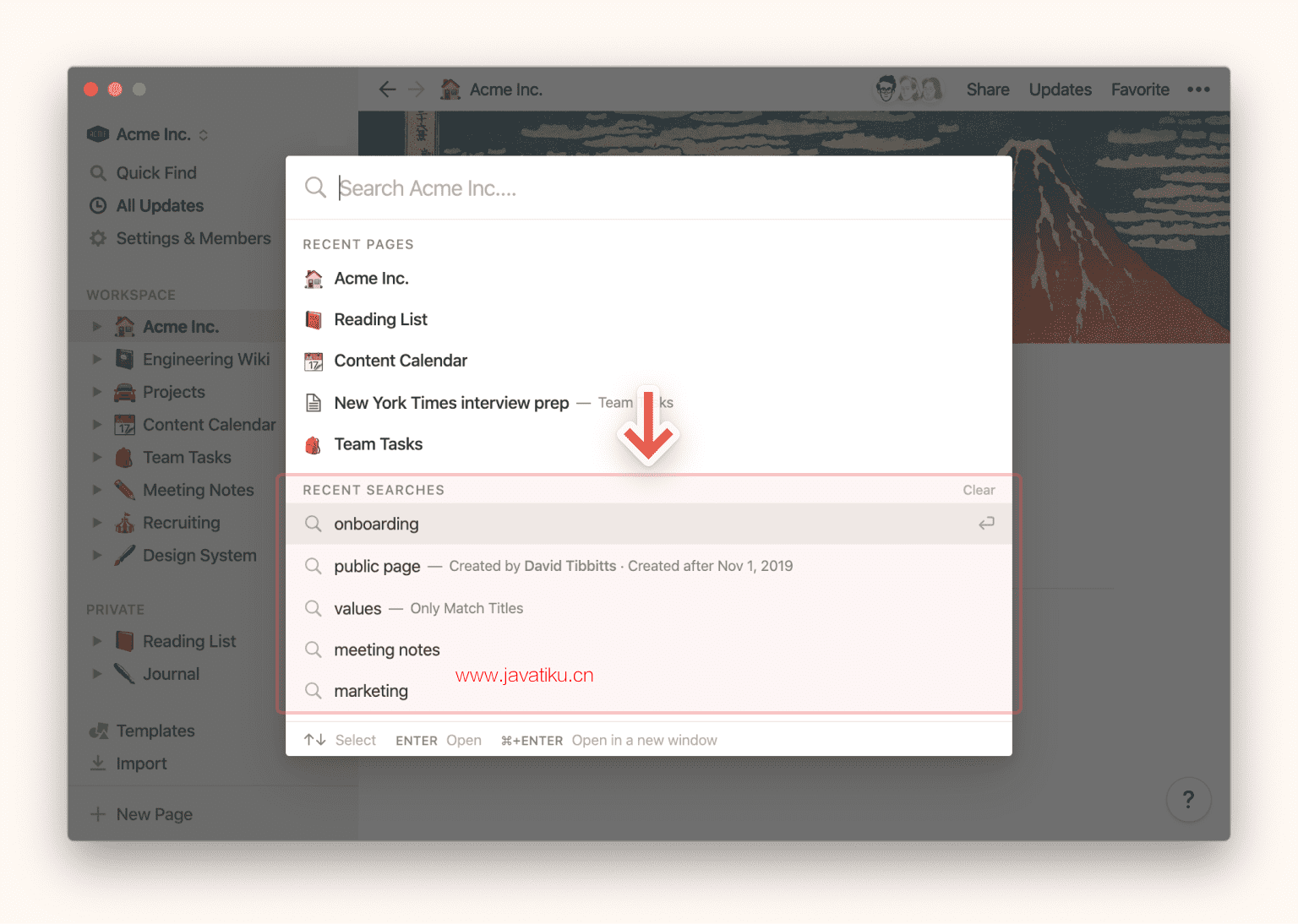The height and width of the screenshot is (924, 1298).
Task: Click the sidebar Content Calendar icon
Action: coord(125,425)
